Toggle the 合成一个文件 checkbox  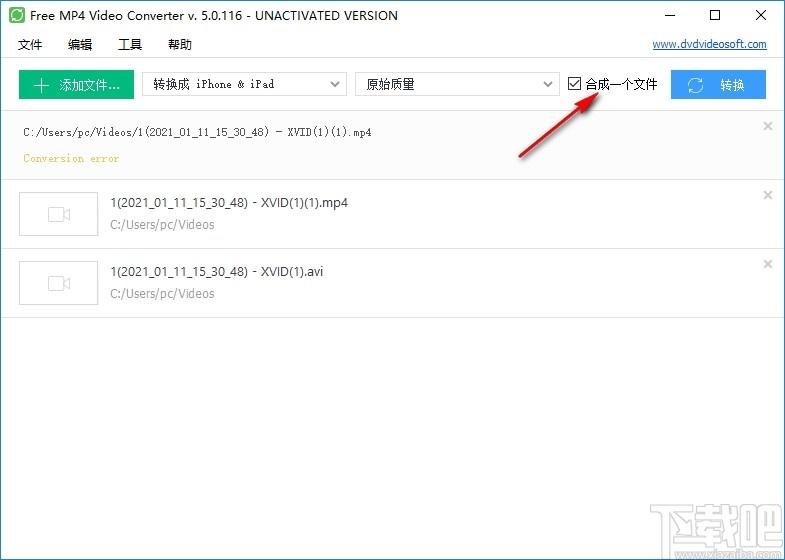(x=574, y=84)
